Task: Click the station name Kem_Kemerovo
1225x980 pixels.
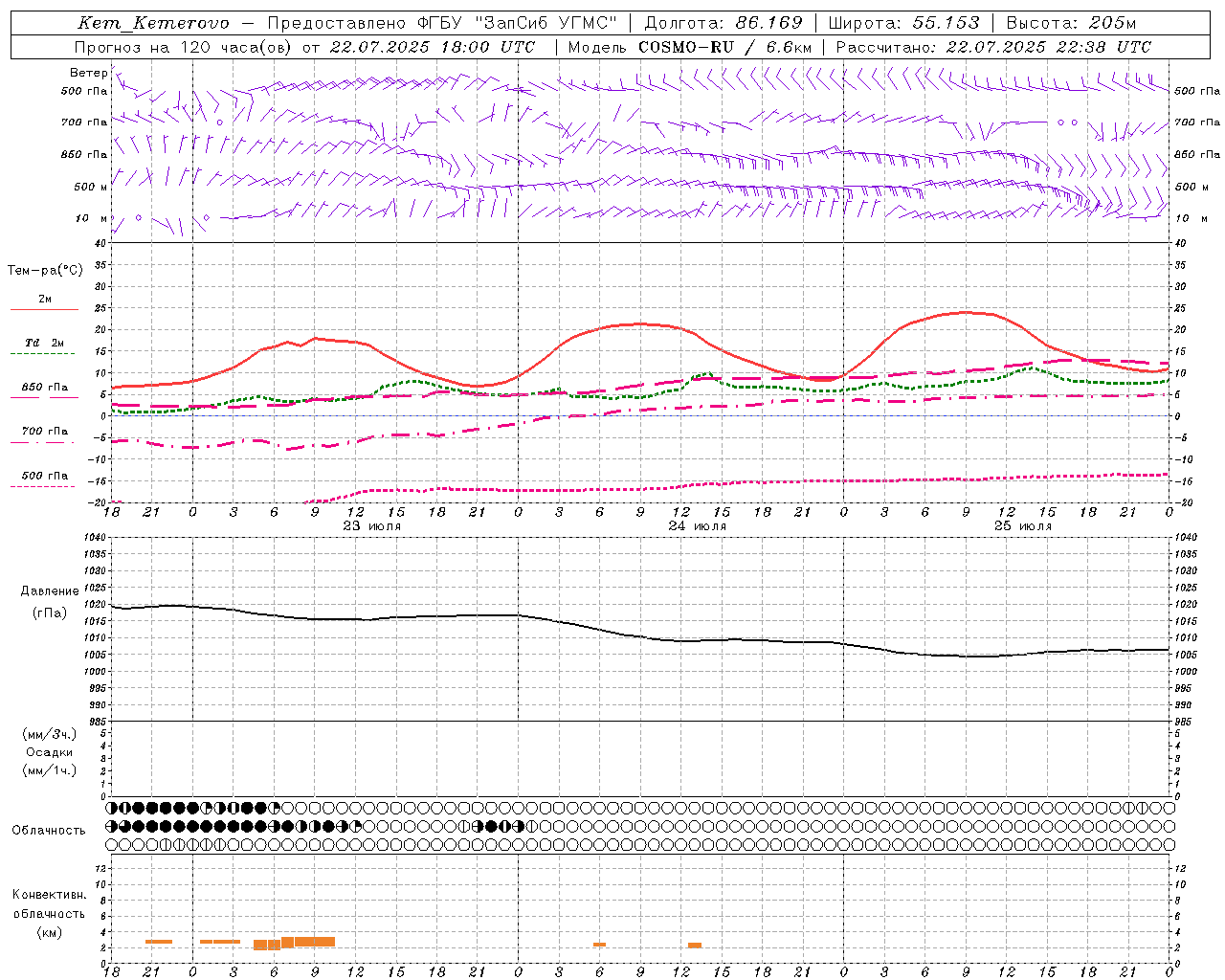Action: 153,23
